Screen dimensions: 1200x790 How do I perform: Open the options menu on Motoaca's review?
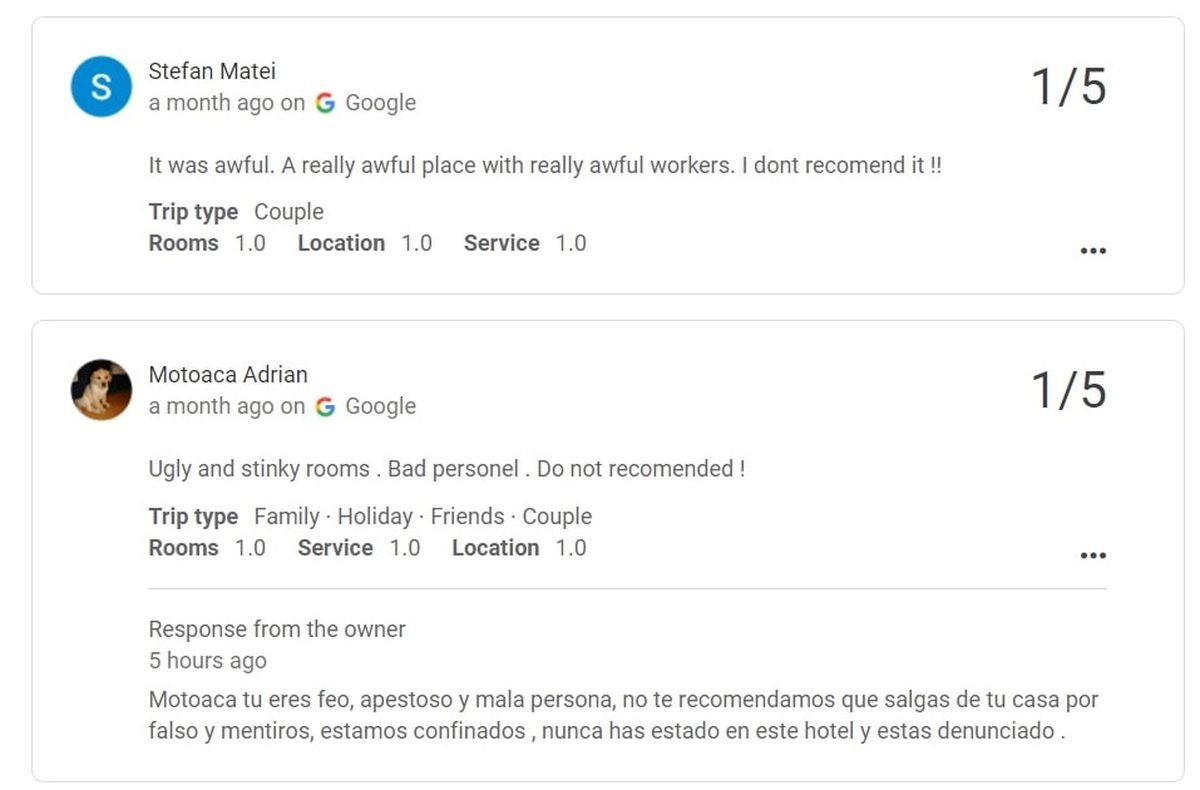(x=1094, y=554)
